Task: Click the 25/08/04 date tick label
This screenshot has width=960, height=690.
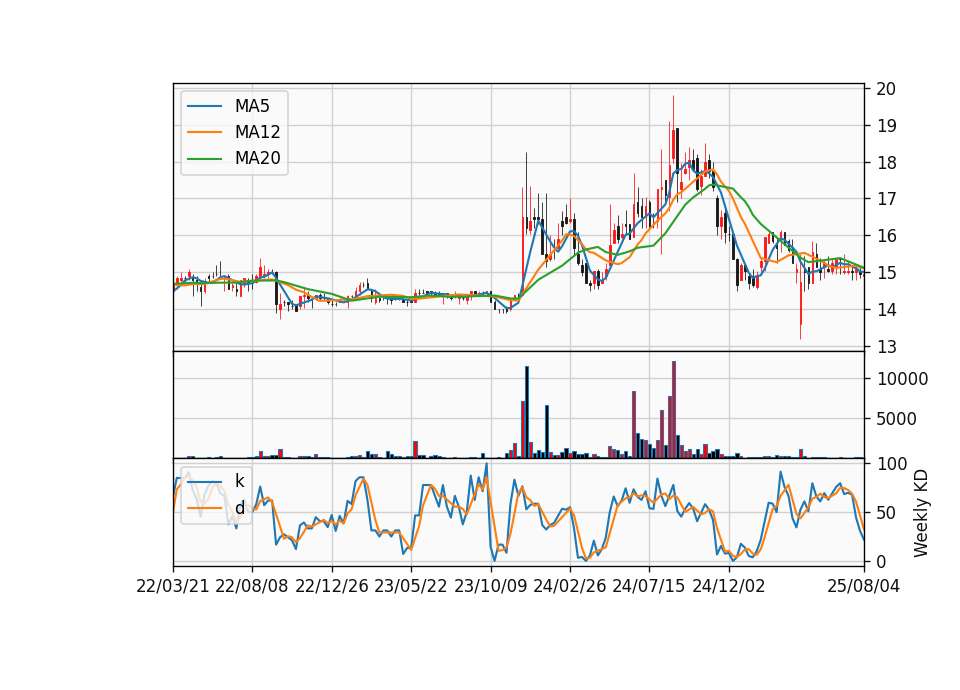Action: coord(863,586)
